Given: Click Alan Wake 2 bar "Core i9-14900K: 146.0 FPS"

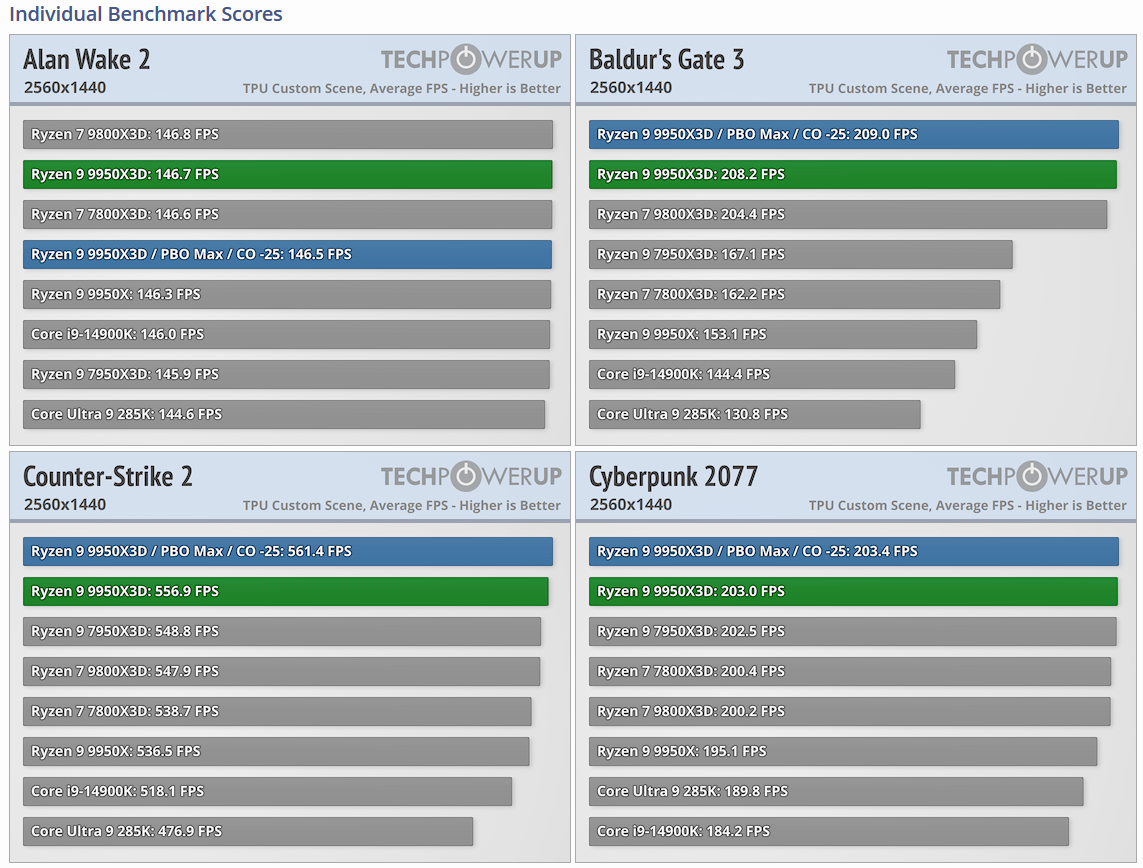Looking at the screenshot, I should click(x=286, y=335).
